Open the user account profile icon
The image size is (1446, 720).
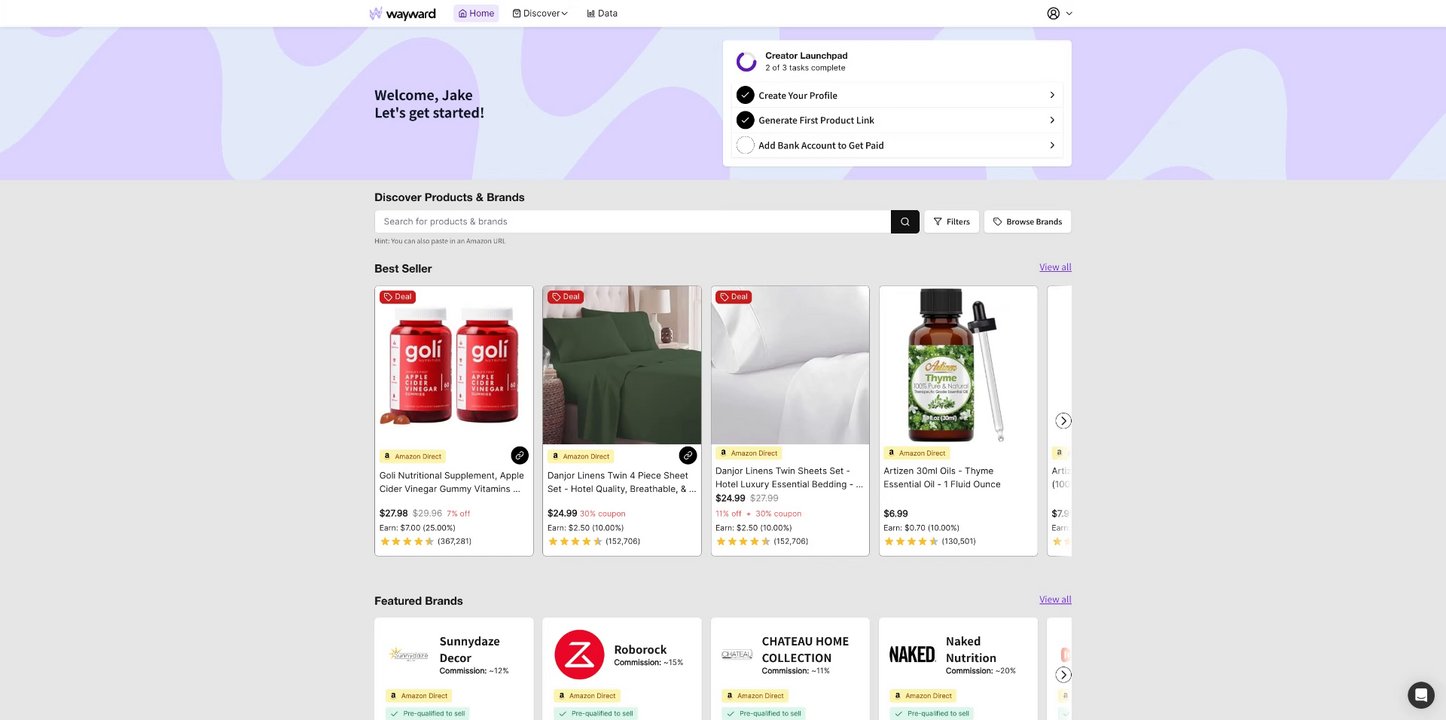point(1053,13)
